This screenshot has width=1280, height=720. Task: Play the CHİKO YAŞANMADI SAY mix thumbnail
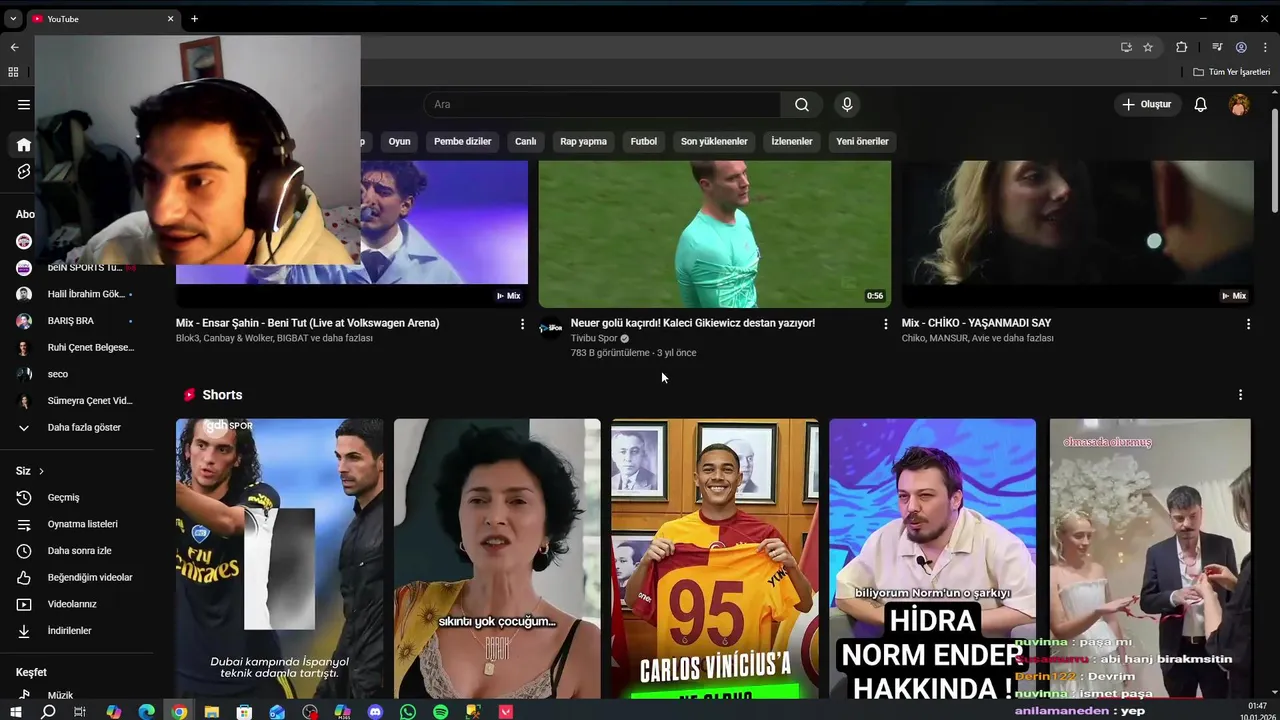click(x=1078, y=234)
